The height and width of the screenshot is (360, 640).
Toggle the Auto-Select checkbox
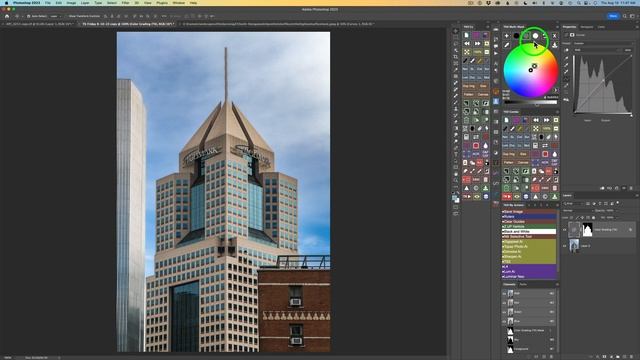click(x=29, y=16)
